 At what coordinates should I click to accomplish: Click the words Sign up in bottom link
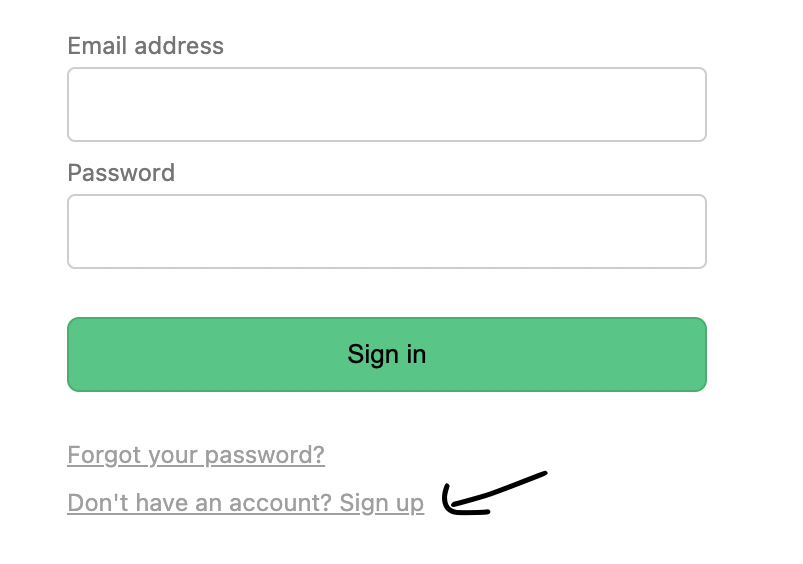382,502
